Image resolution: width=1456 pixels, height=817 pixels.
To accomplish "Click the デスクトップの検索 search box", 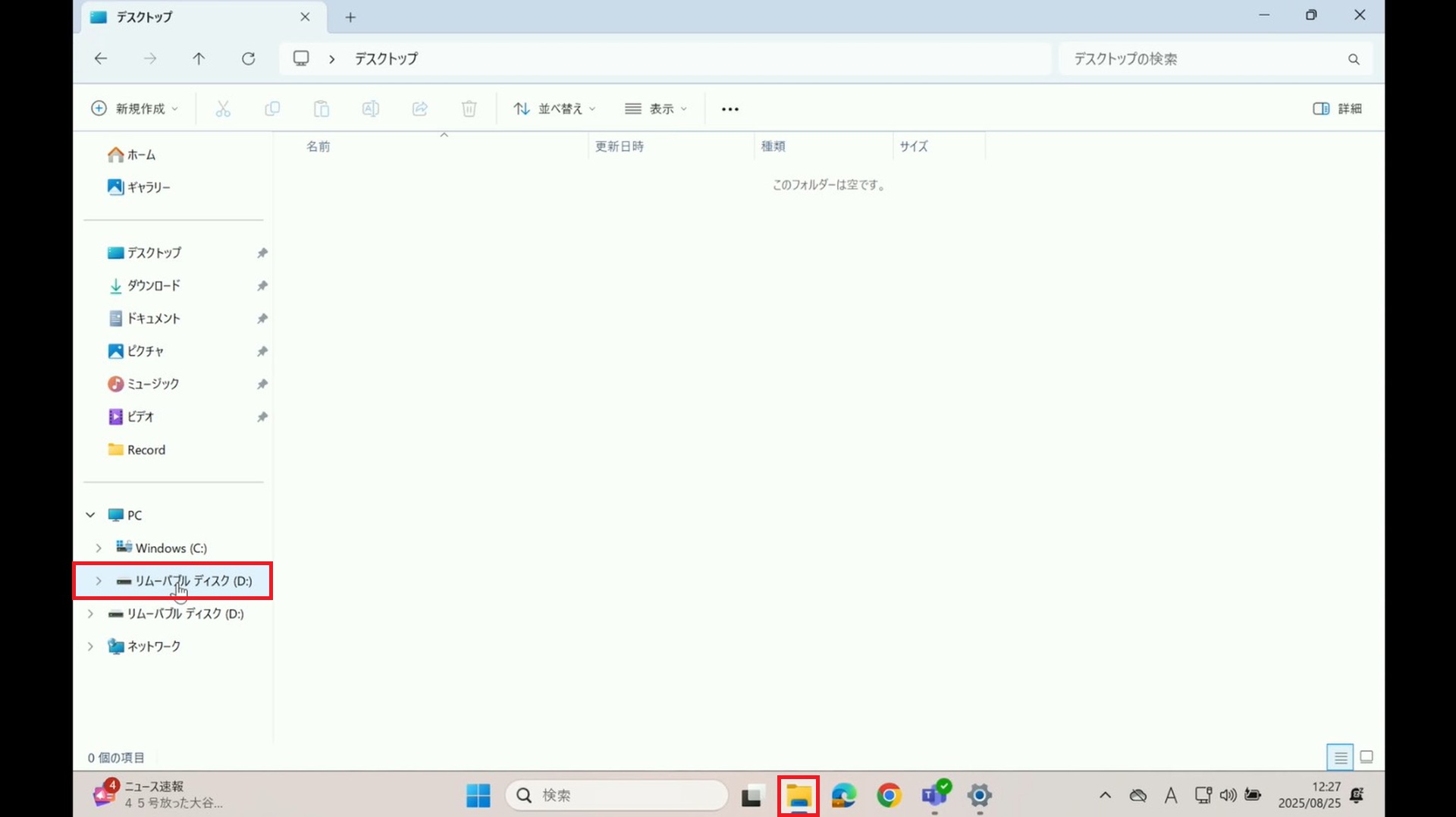I will pyautogui.click(x=1206, y=59).
